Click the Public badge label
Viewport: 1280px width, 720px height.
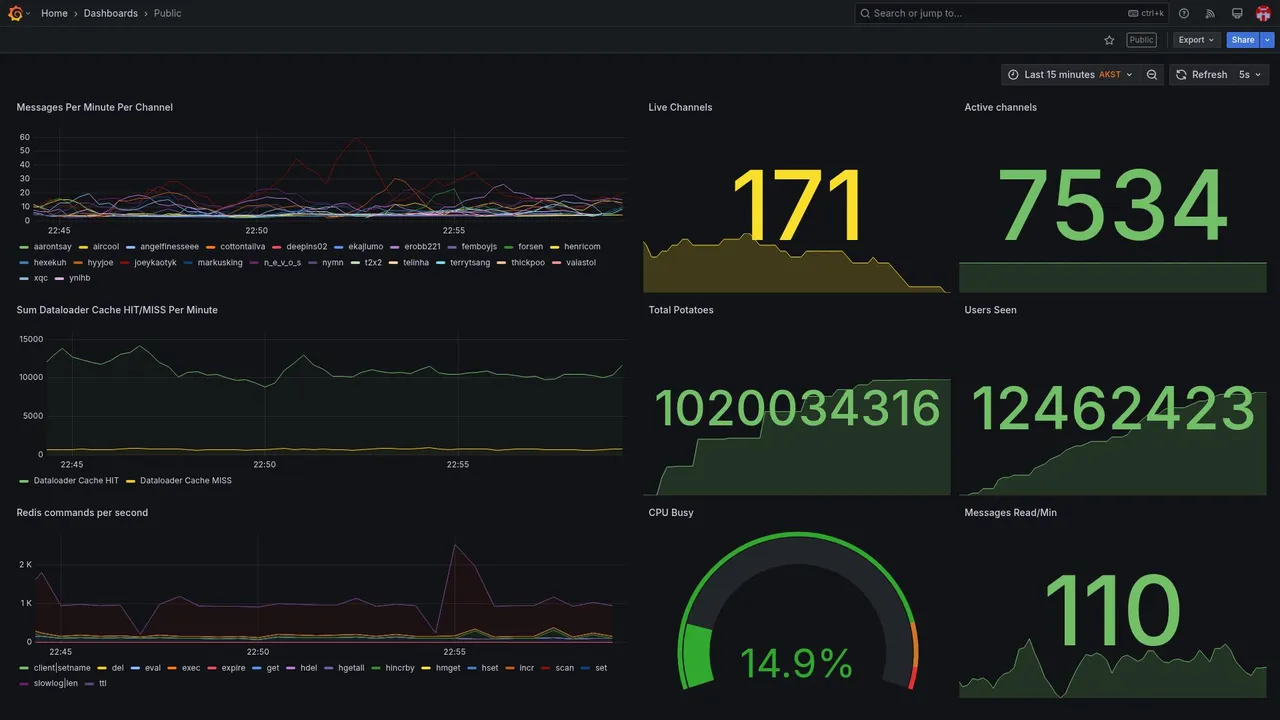pyautogui.click(x=1141, y=40)
